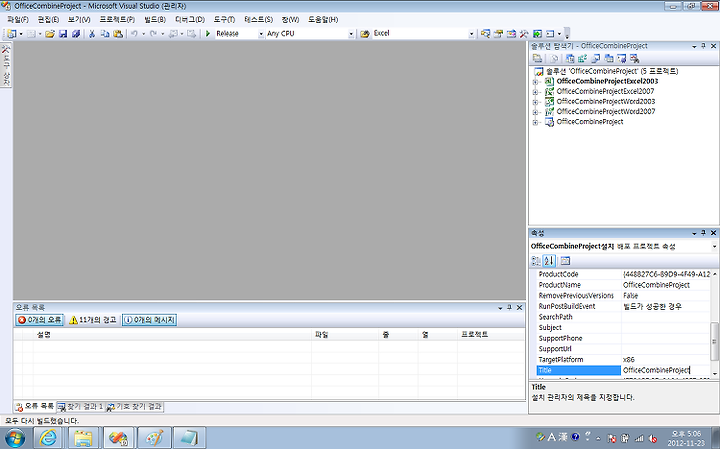Launch Internet Explorer from the taskbar

(x=48, y=438)
